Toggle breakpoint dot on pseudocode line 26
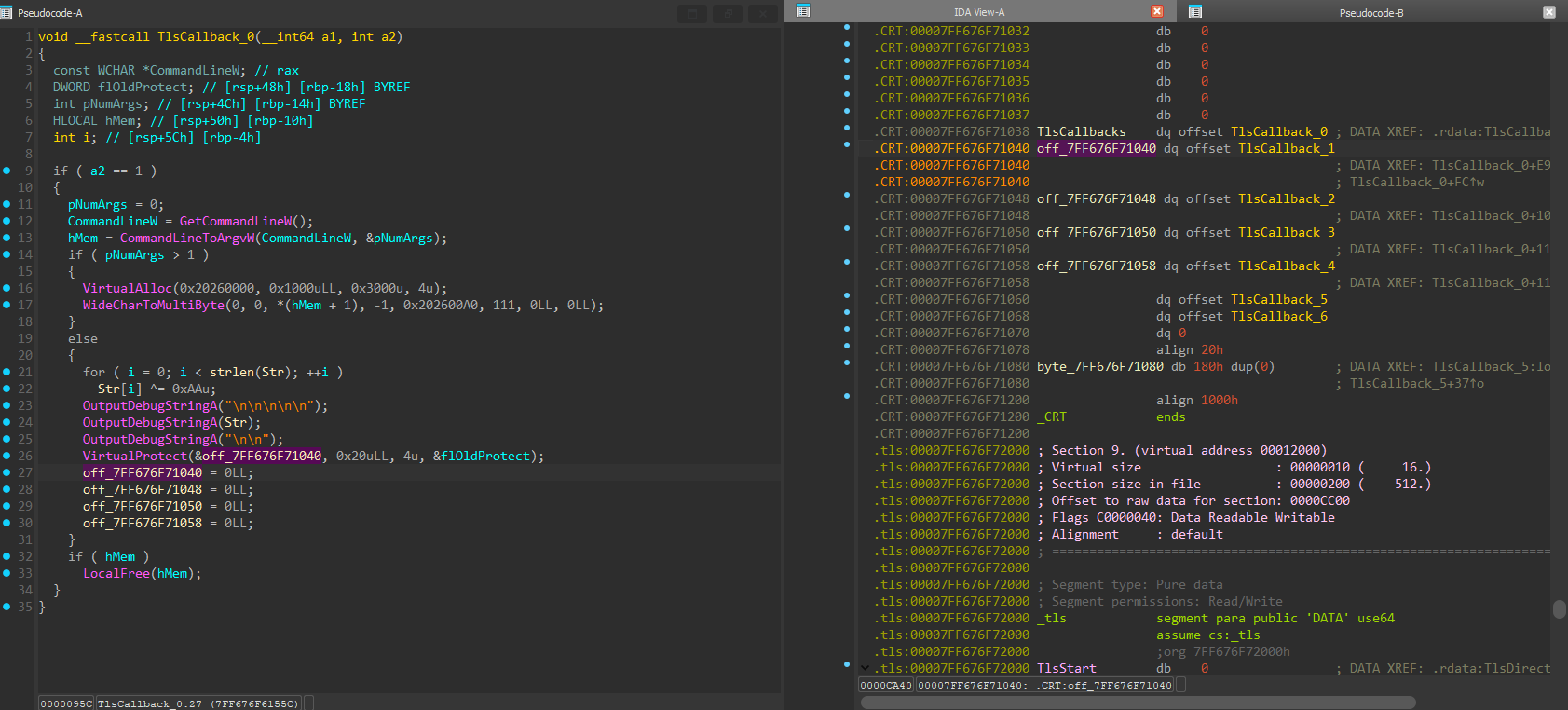This screenshot has height=710, width=1568. tap(7, 456)
